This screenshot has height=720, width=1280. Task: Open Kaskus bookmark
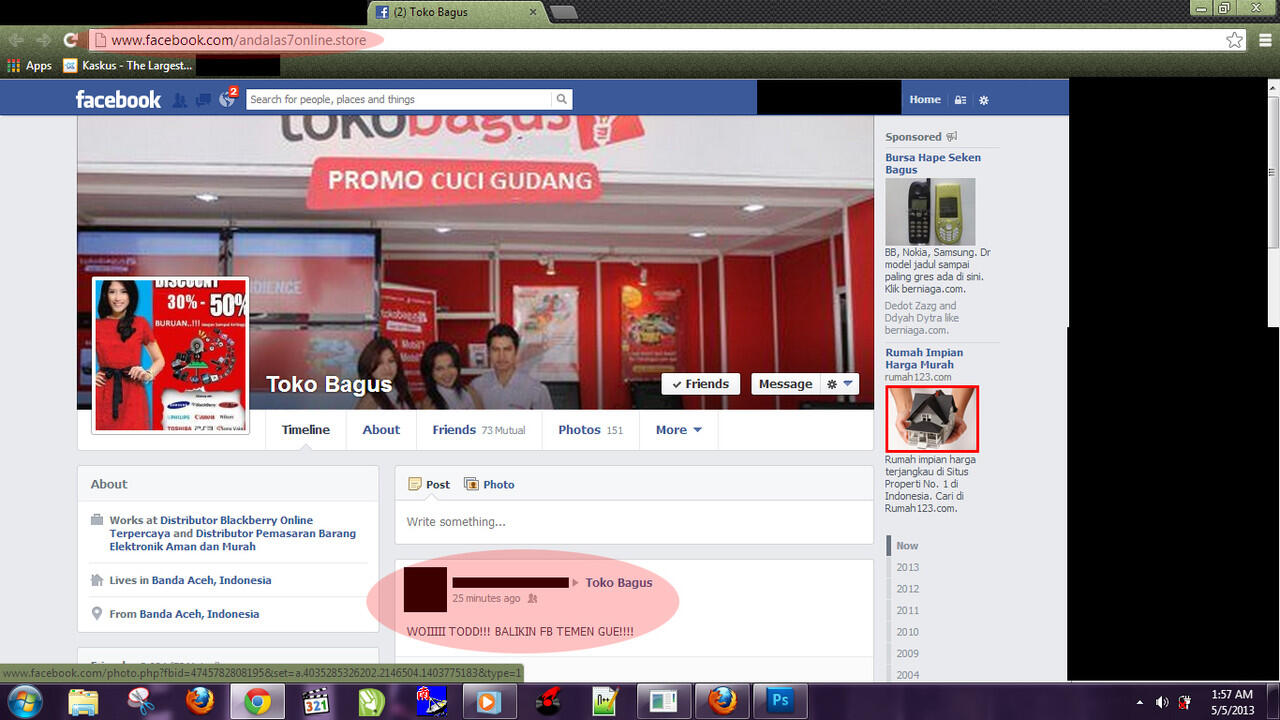pyautogui.click(x=128, y=66)
